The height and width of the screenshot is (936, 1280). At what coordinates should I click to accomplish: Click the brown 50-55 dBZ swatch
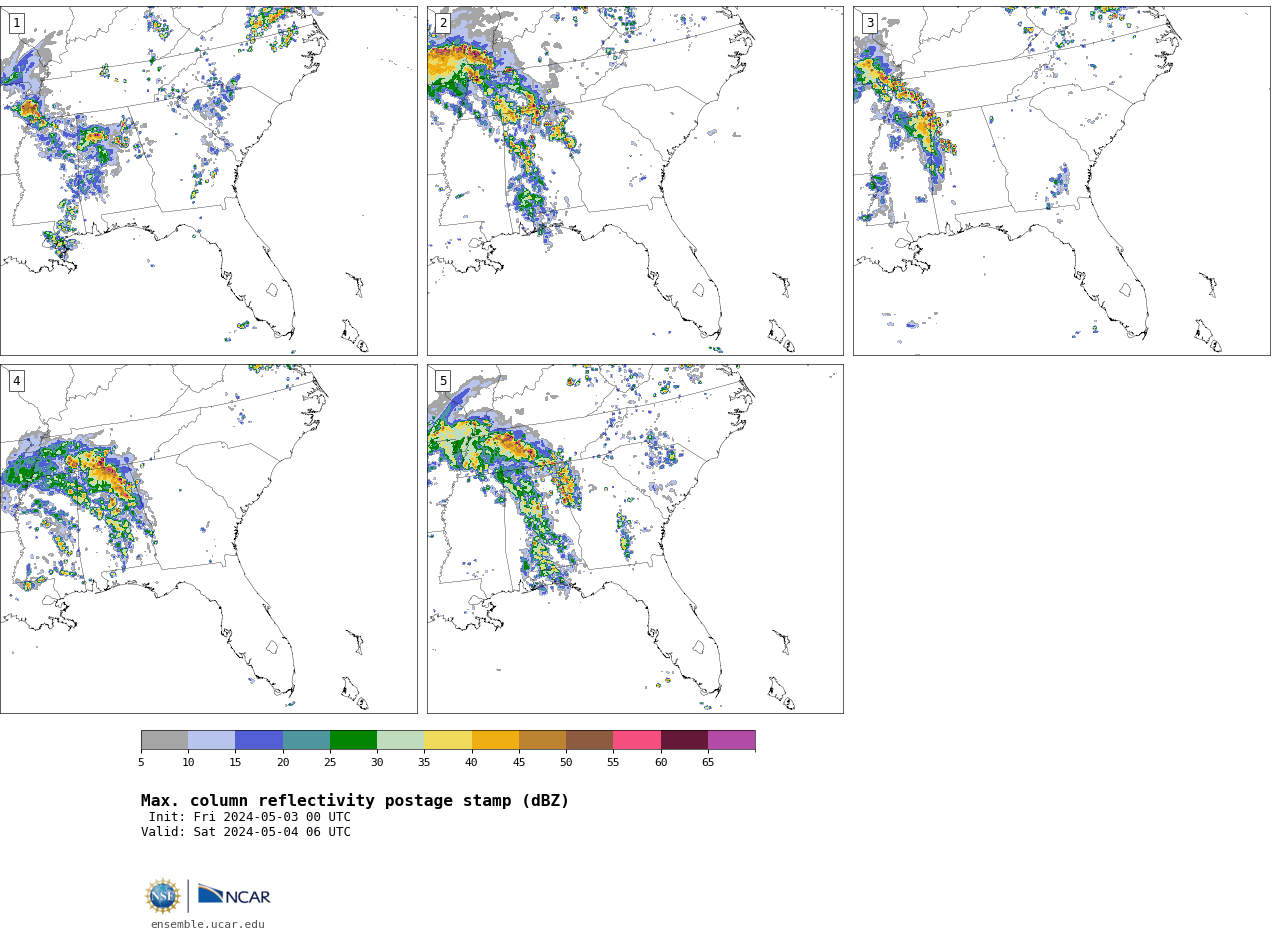click(x=589, y=740)
